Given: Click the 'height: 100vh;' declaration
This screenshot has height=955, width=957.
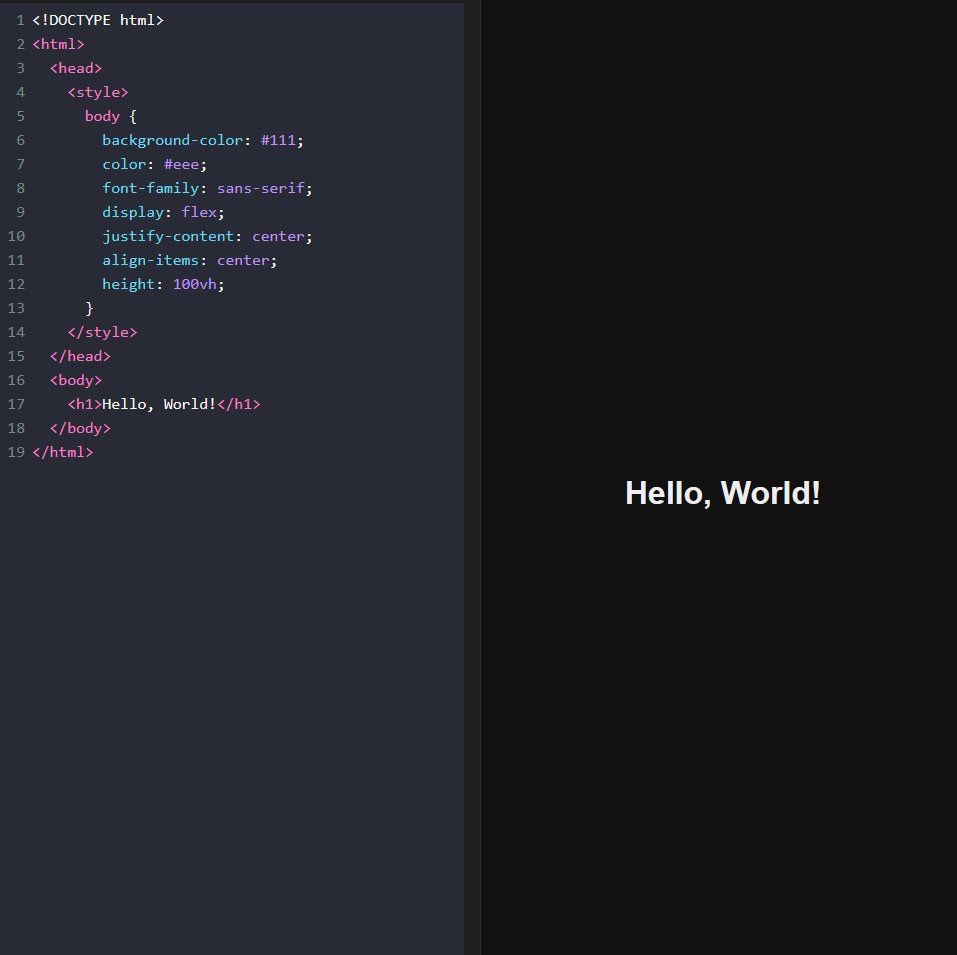Looking at the screenshot, I should 163,284.
